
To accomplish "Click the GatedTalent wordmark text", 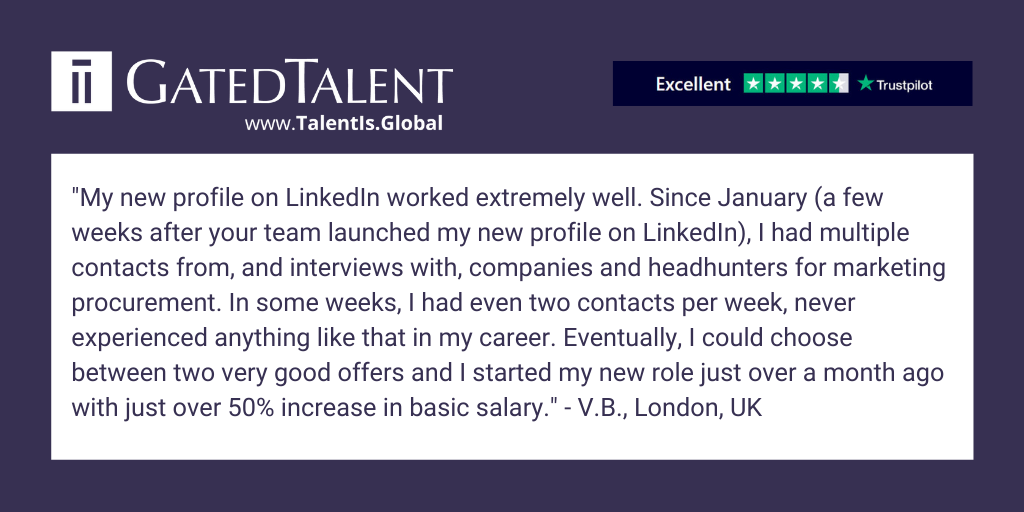I will click(289, 82).
